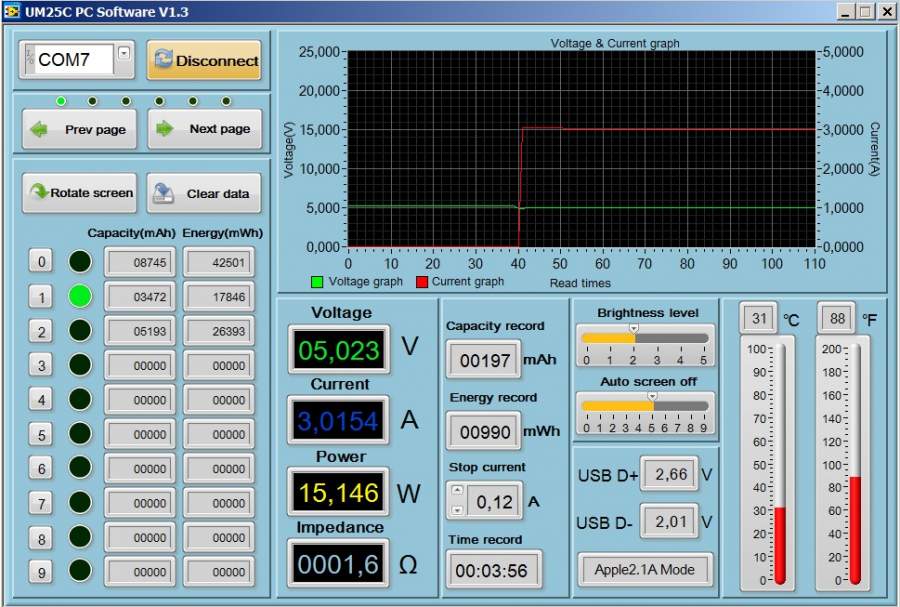
Task: Click the Current display 3,0154
Action: tap(338, 421)
